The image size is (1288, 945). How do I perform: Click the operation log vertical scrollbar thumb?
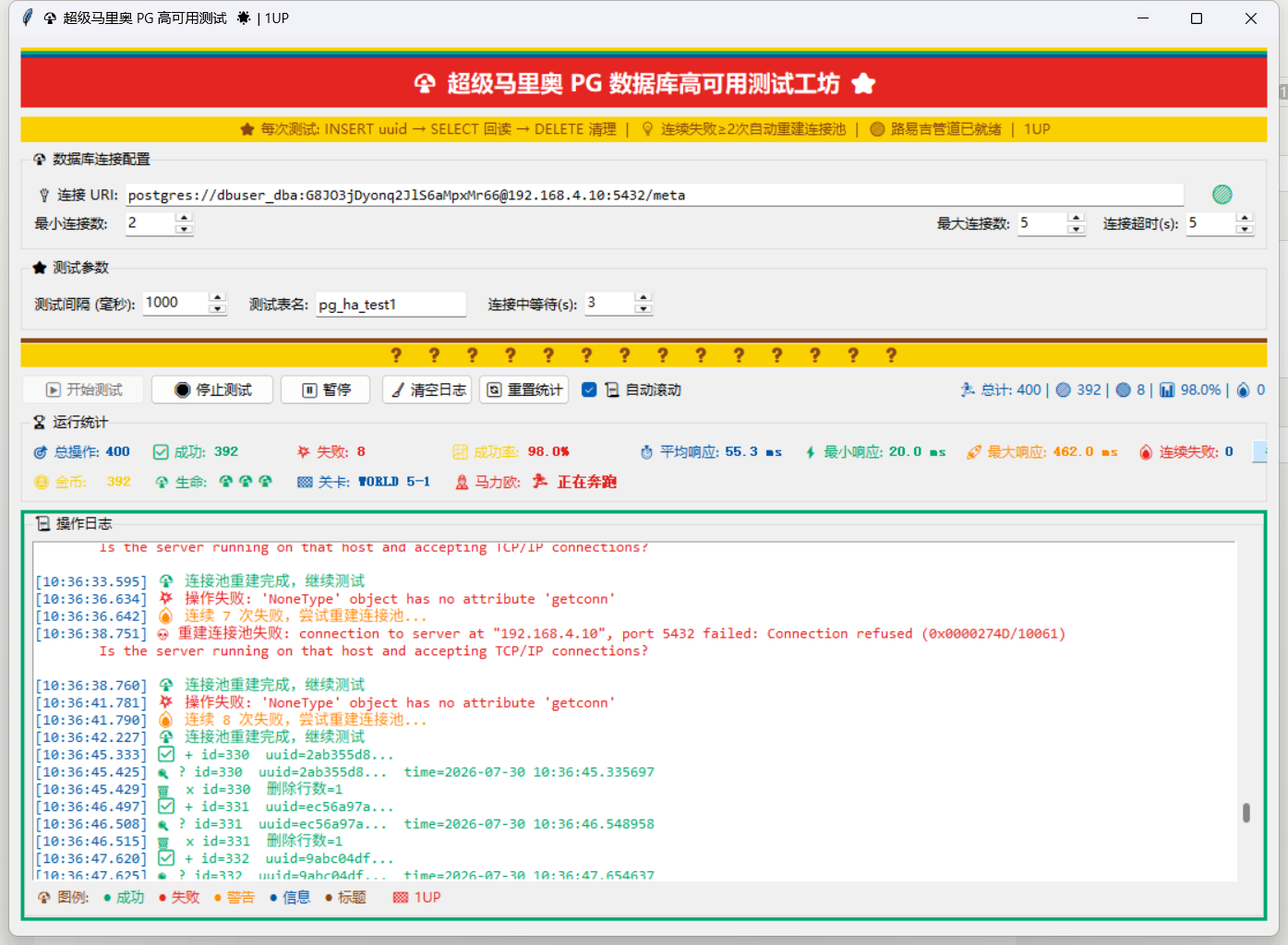click(1246, 812)
